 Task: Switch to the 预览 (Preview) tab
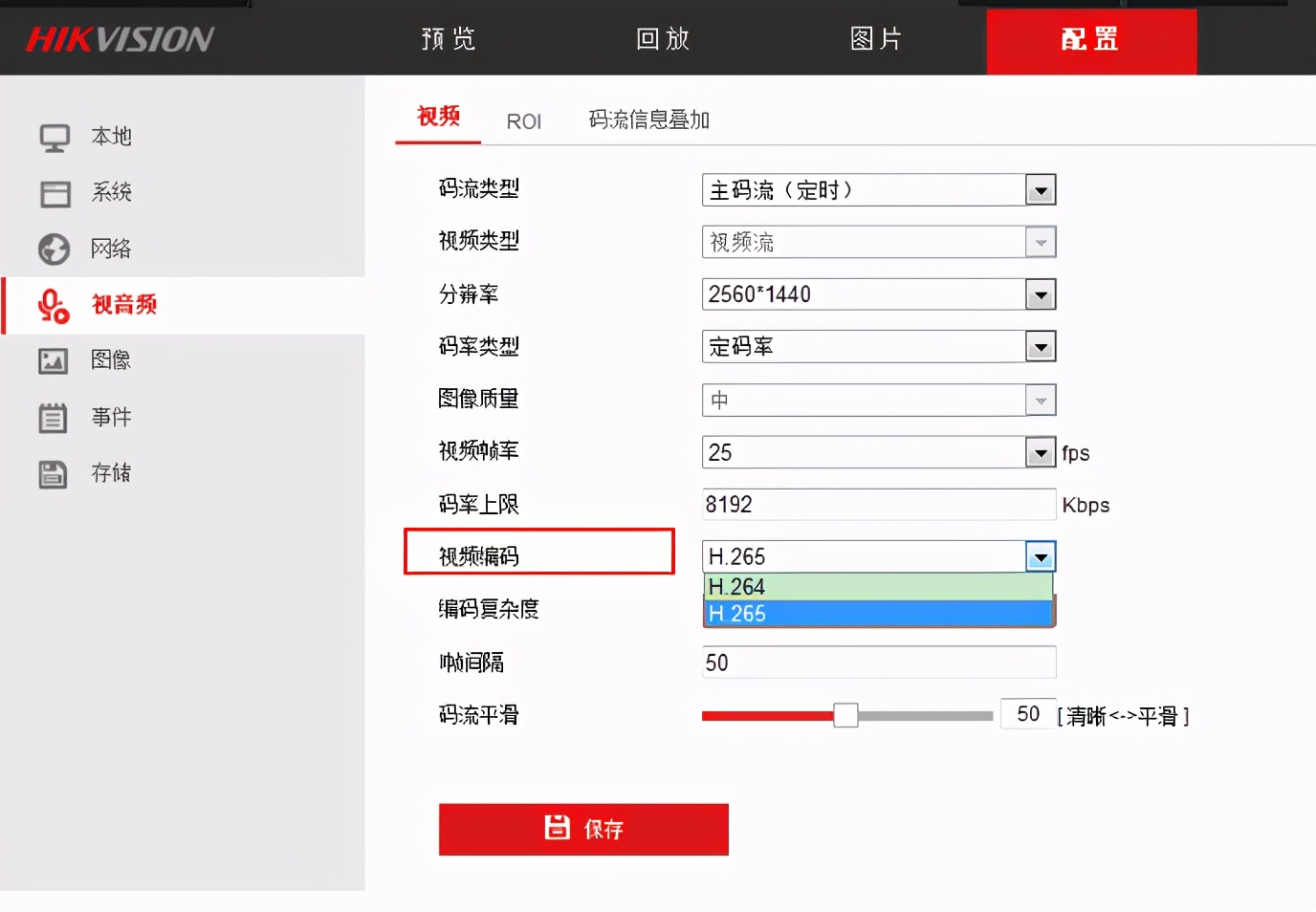click(447, 39)
